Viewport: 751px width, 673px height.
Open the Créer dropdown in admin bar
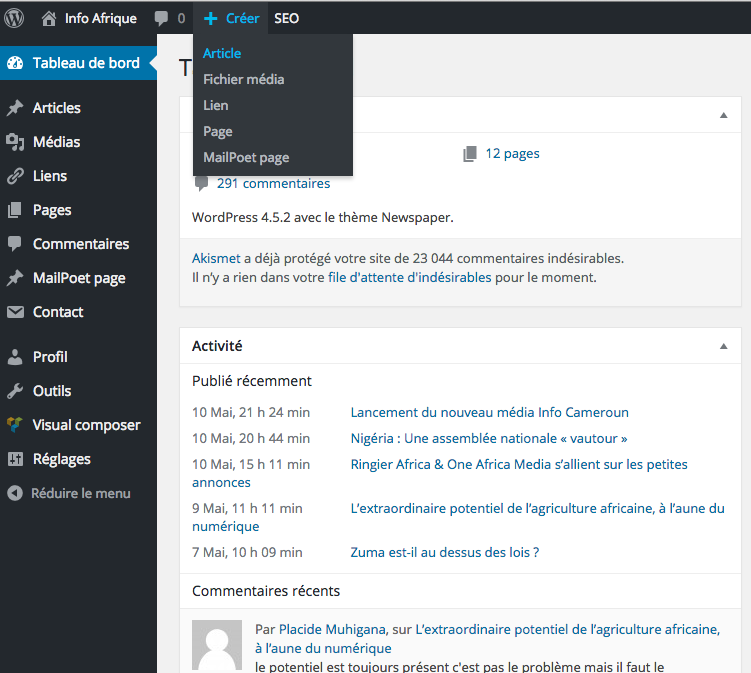(x=232, y=18)
